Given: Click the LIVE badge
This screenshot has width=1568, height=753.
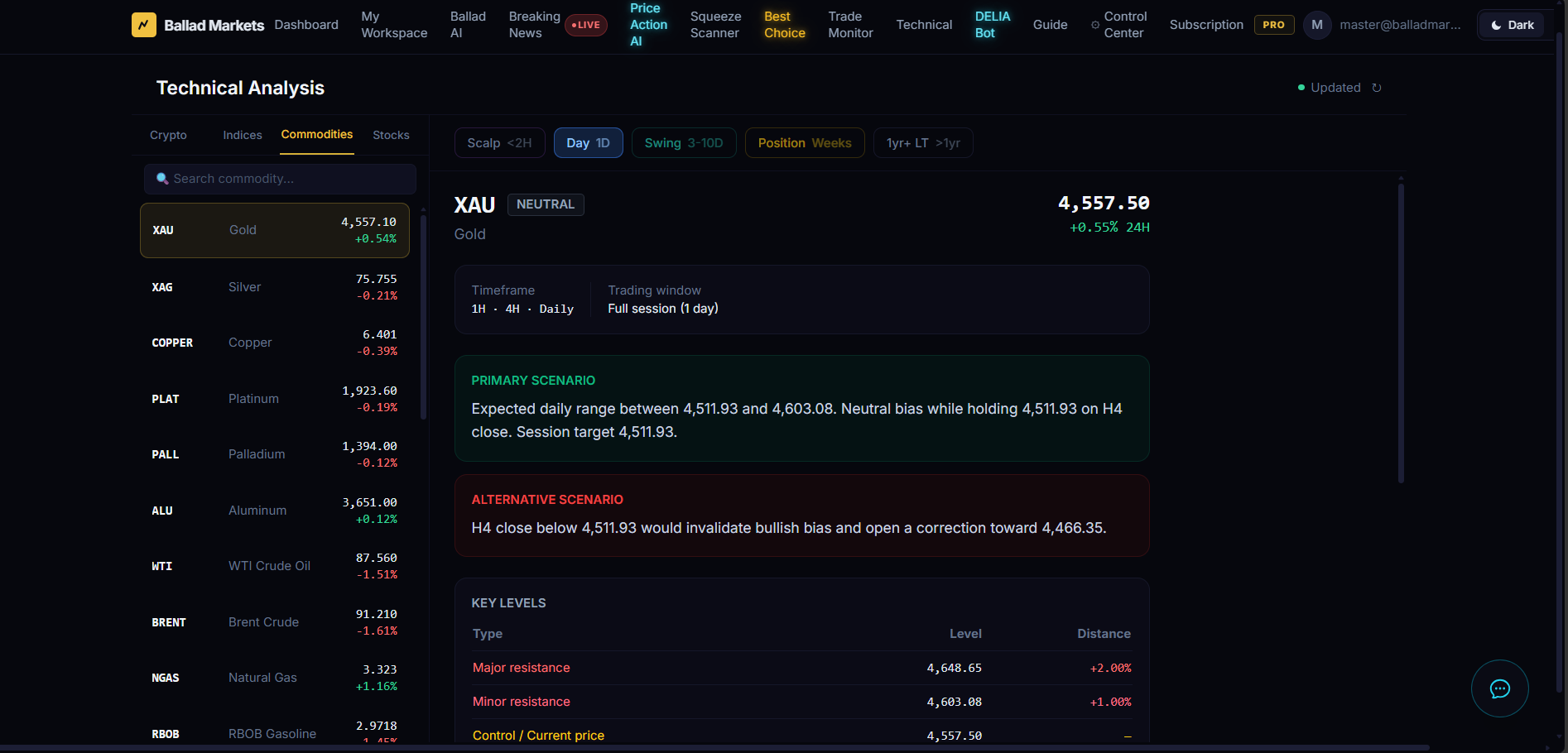Looking at the screenshot, I should pyautogui.click(x=586, y=25).
